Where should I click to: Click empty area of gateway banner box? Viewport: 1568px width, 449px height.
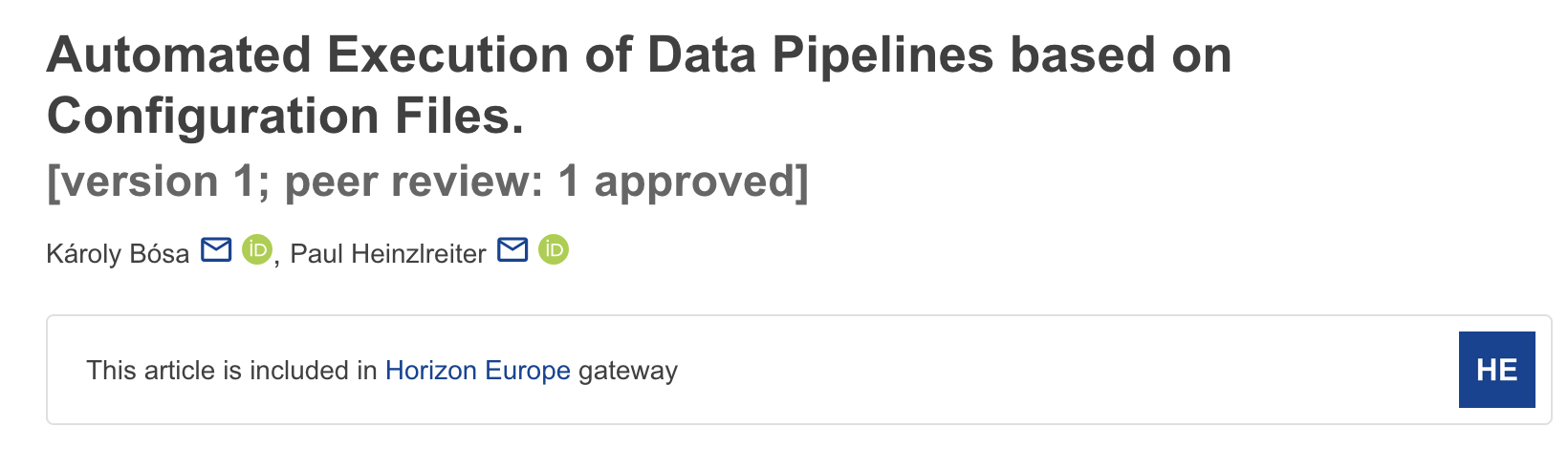pyautogui.click(x=1052, y=371)
